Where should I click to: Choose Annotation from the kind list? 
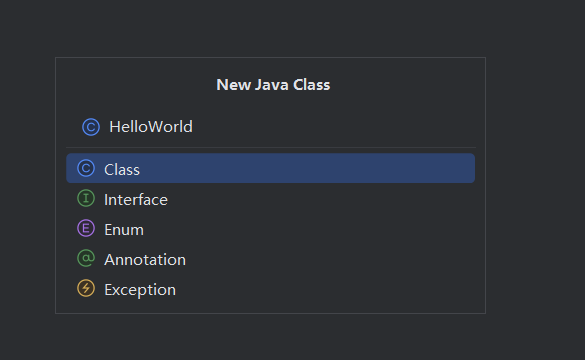coord(270,259)
